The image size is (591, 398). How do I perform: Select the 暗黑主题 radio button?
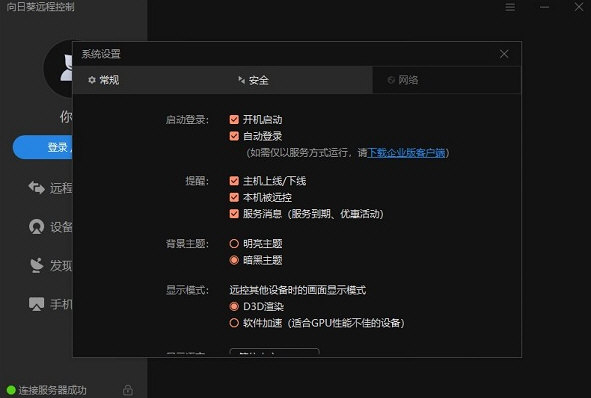click(x=234, y=260)
